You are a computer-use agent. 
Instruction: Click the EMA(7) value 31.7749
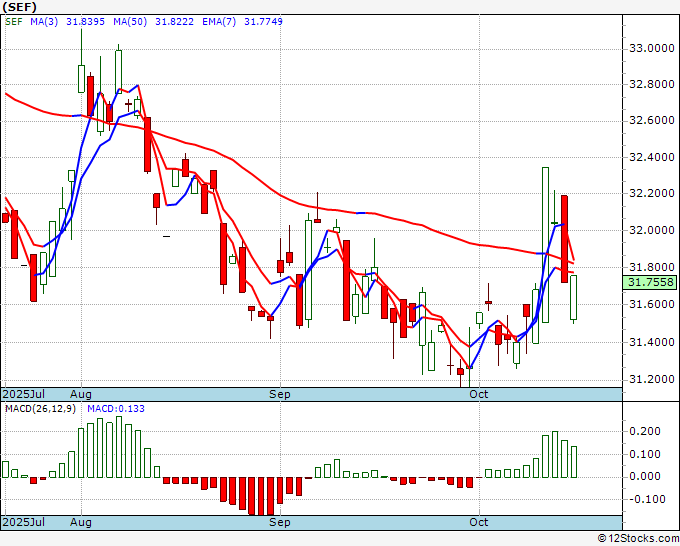click(263, 22)
